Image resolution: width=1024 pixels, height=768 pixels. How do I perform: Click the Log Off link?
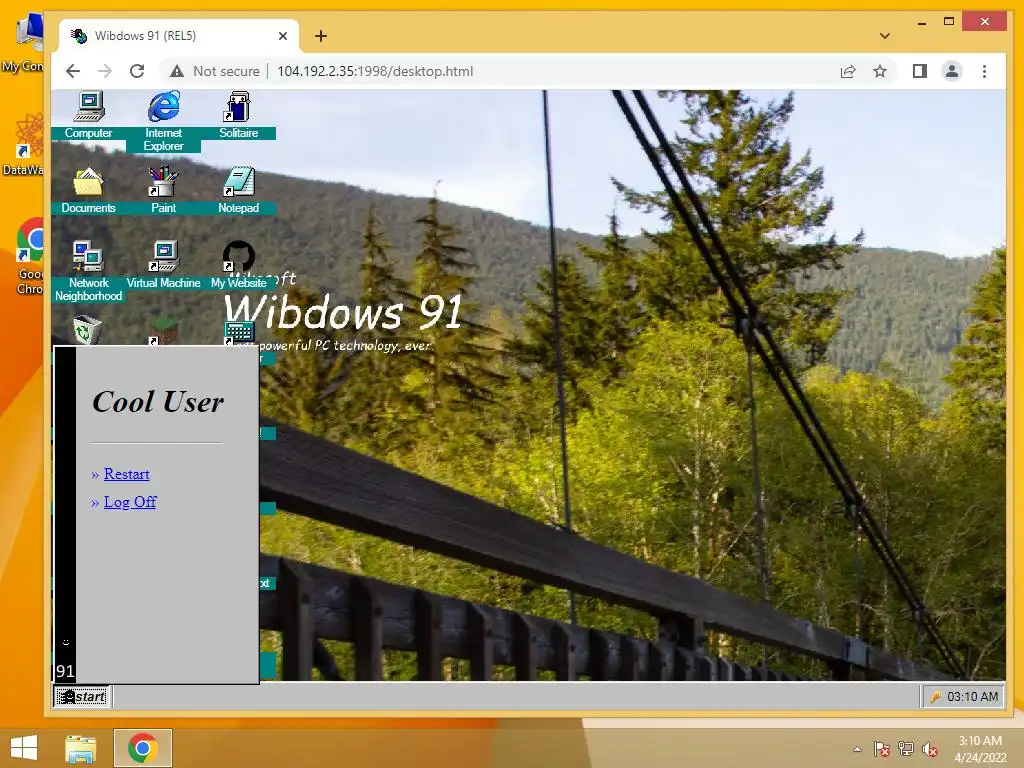click(130, 502)
